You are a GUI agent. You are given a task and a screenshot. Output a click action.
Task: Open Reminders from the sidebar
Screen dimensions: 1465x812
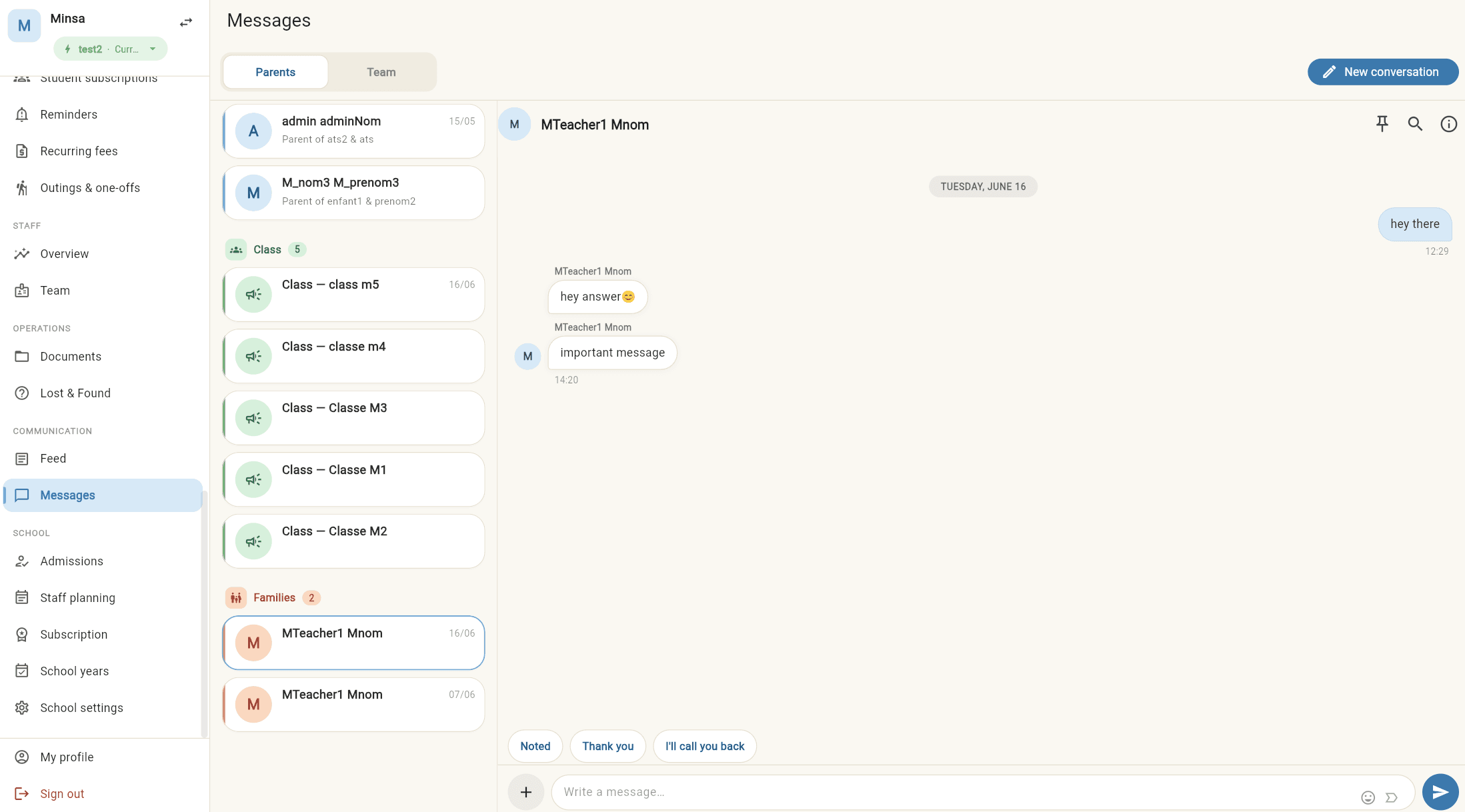pyautogui.click(x=103, y=115)
